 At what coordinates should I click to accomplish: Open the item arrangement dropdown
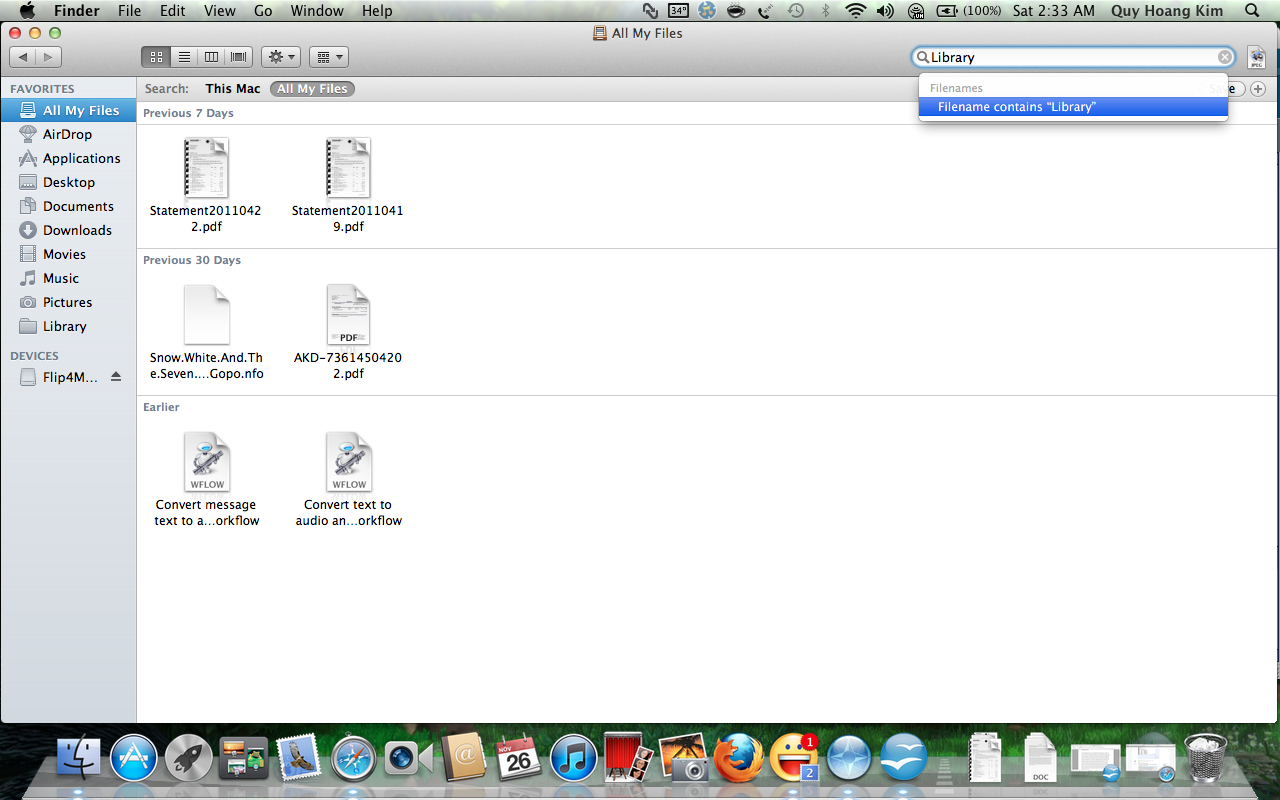(x=328, y=57)
